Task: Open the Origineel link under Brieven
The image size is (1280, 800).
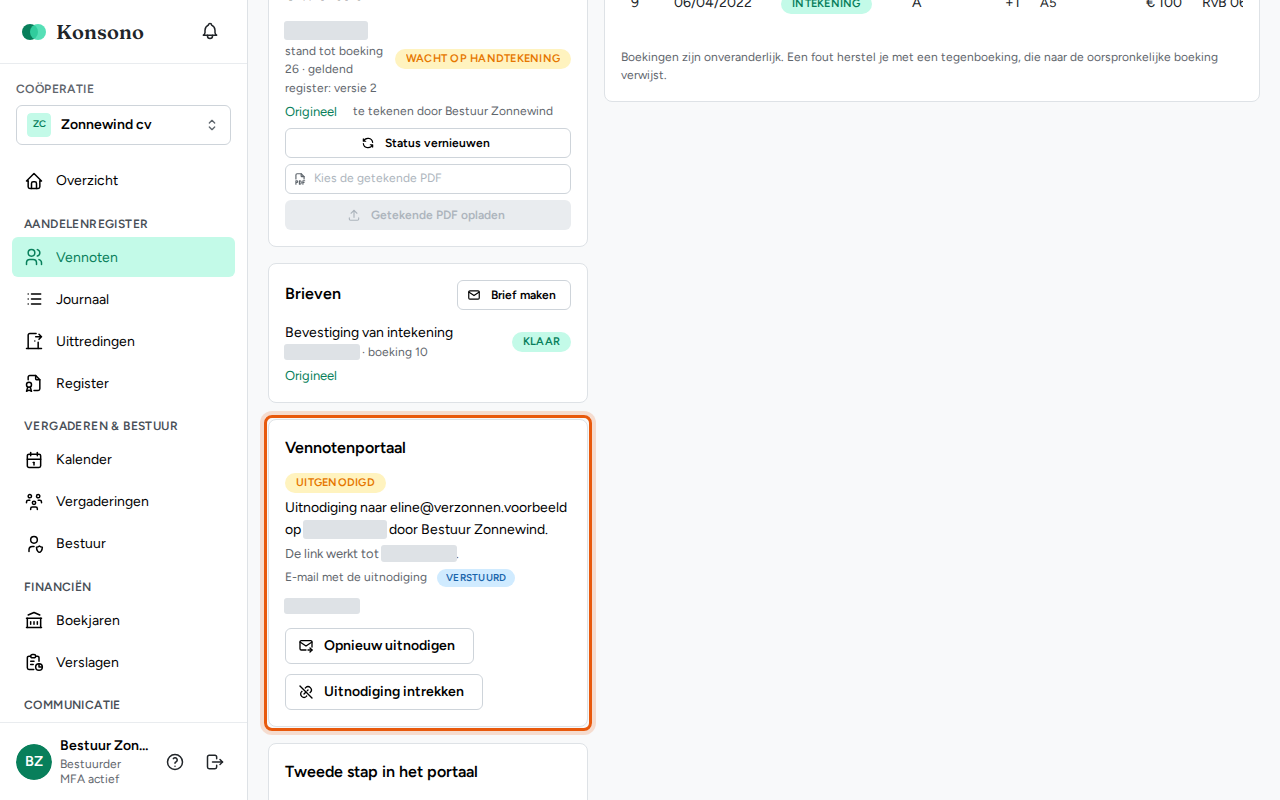Action: click(x=311, y=376)
